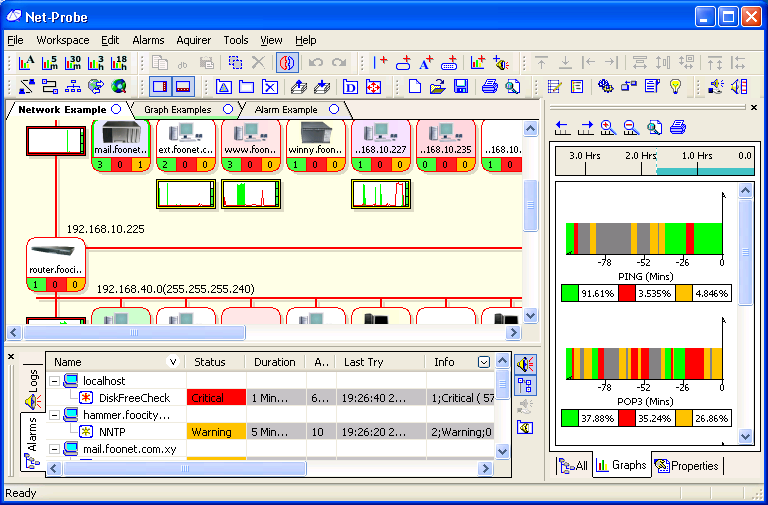This screenshot has height=505, width=768.
Task: Click the globe with magnifier search icon
Action: click(119, 87)
